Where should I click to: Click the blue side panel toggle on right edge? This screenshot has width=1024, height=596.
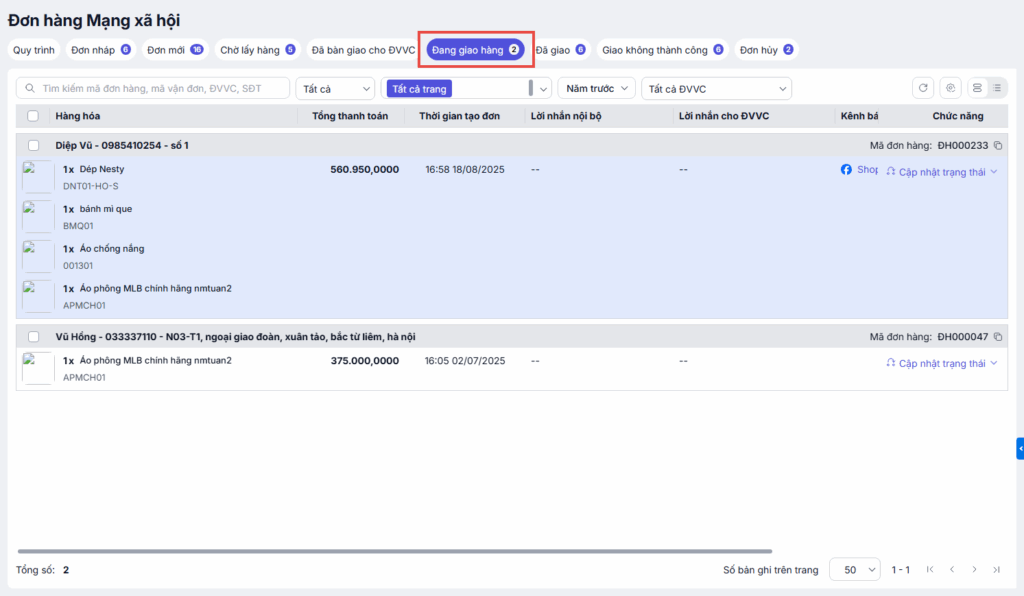pos(1020,448)
